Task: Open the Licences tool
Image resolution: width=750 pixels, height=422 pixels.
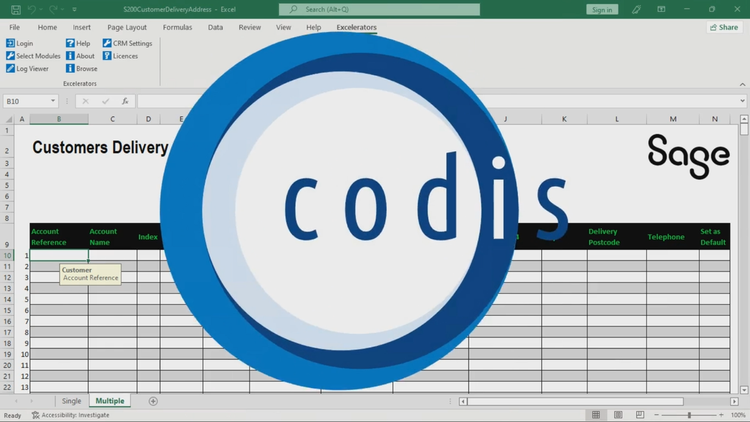Action: coord(120,56)
